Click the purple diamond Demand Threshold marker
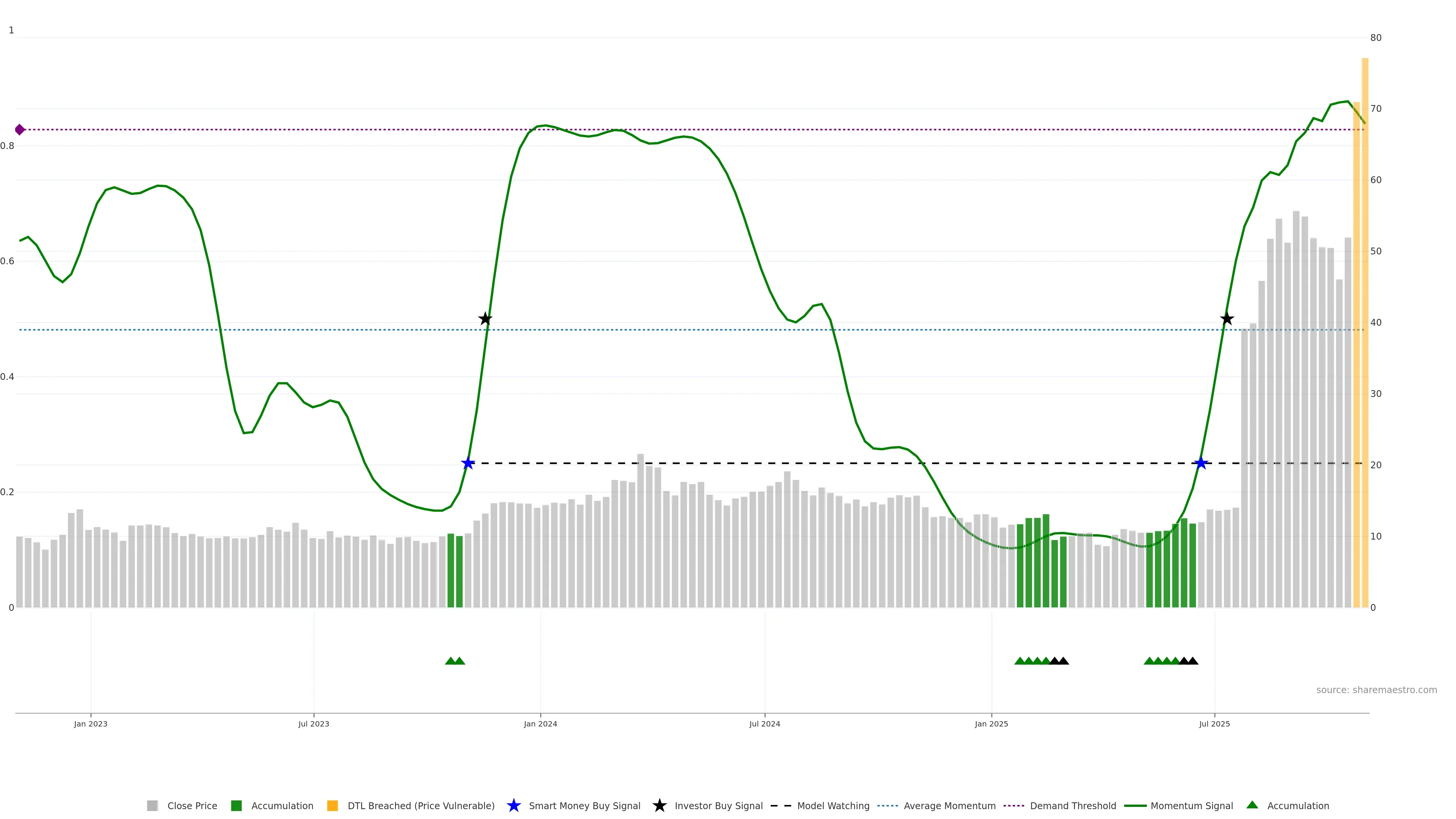The image size is (1456, 819). (x=20, y=130)
